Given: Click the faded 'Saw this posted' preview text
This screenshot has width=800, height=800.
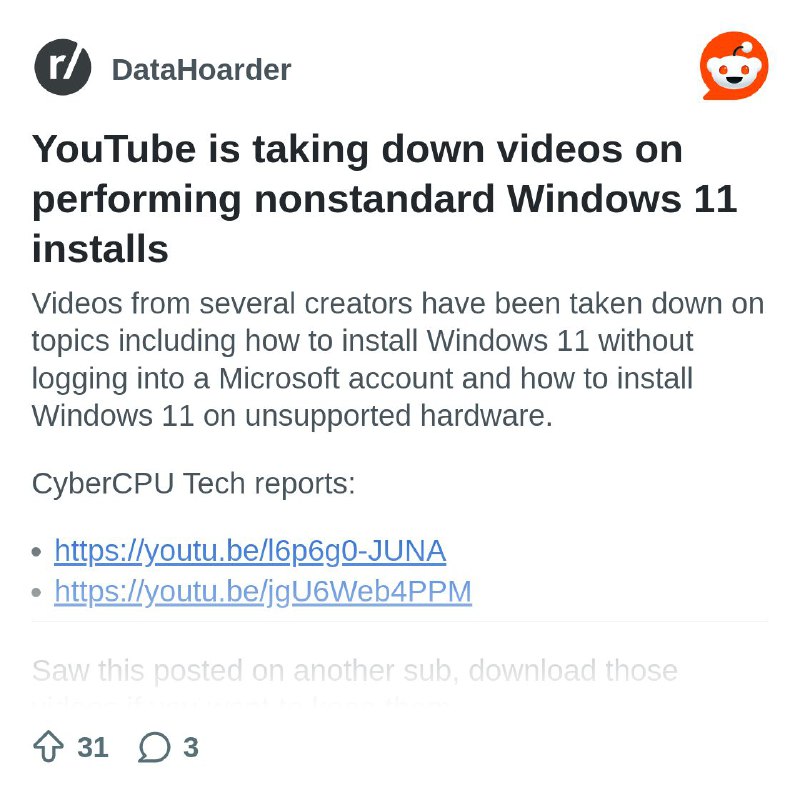Looking at the screenshot, I should click(x=355, y=671).
